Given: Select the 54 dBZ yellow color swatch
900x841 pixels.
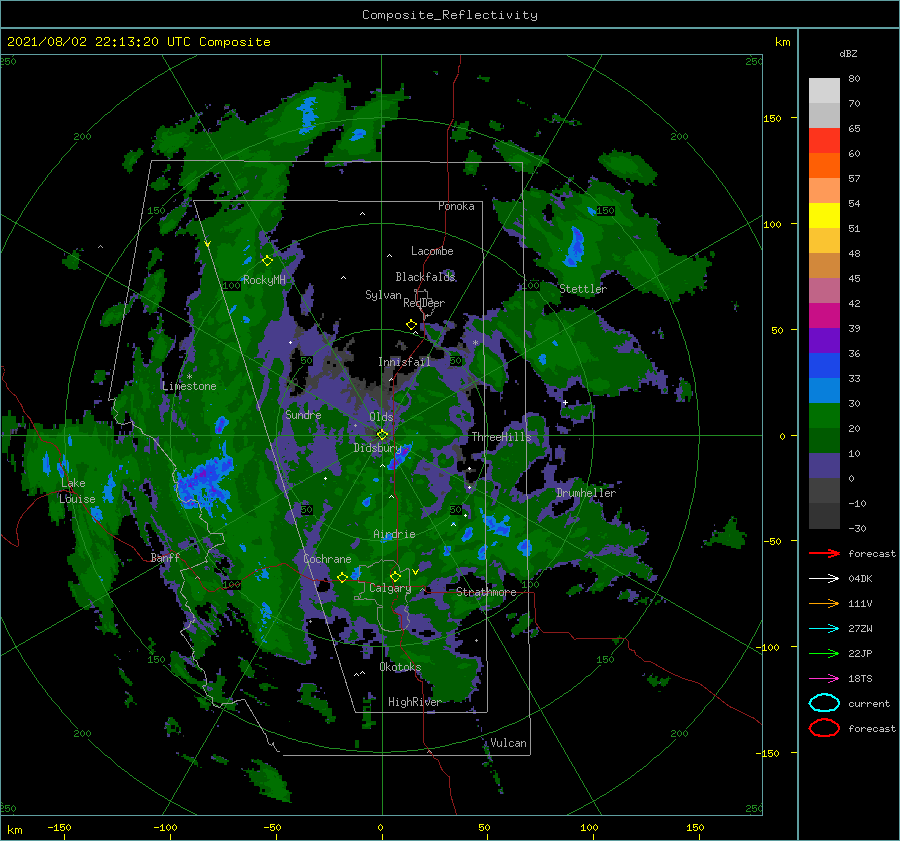Looking at the screenshot, I should pos(824,216).
